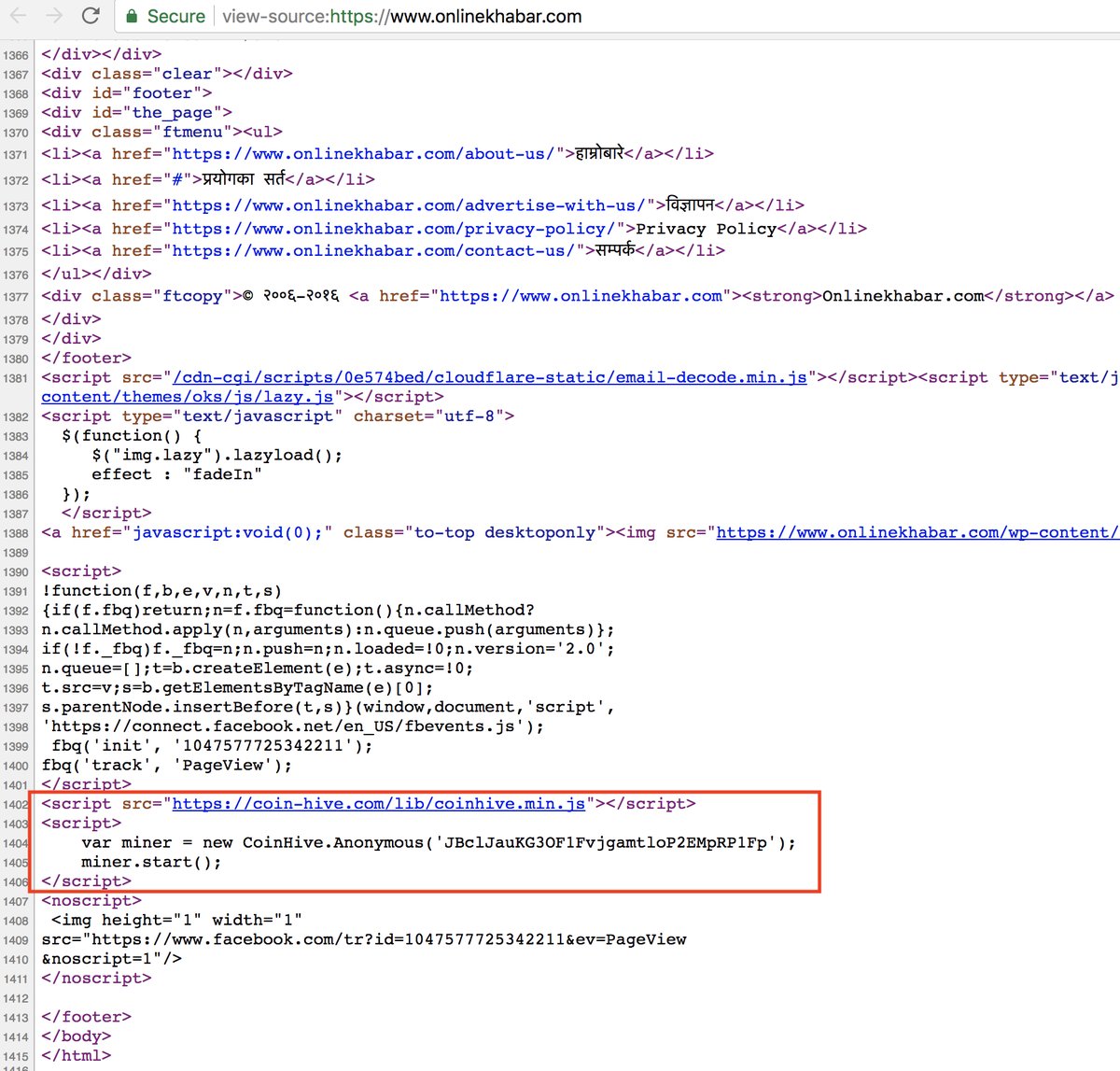The width and height of the screenshot is (1120, 1071).
Task: Click the facebook.com/tr src line
Action: click(x=364, y=939)
